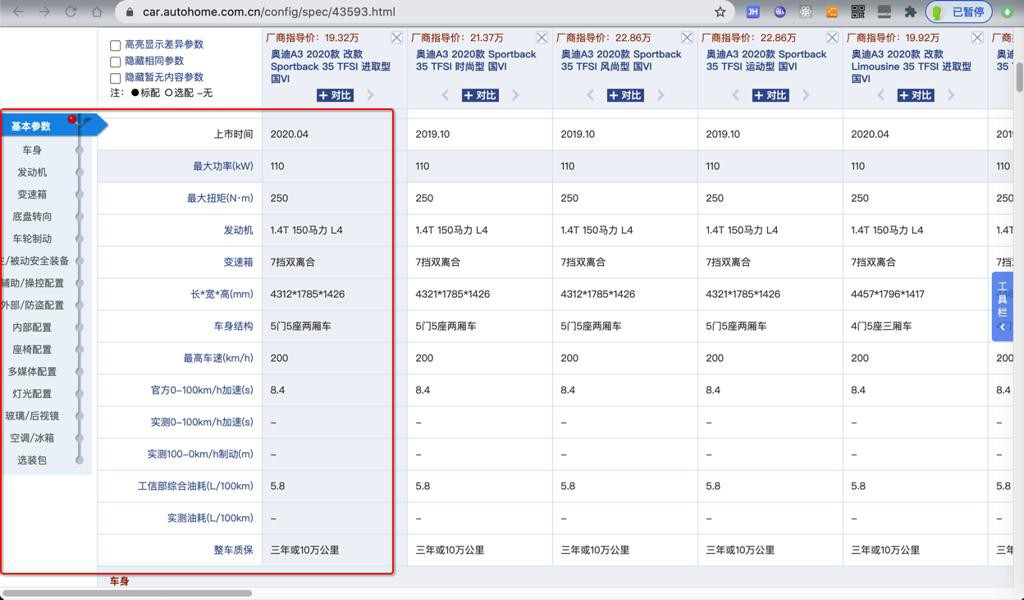Move 时尚型 column right with arrow
The width and height of the screenshot is (1024, 600).
click(515, 95)
